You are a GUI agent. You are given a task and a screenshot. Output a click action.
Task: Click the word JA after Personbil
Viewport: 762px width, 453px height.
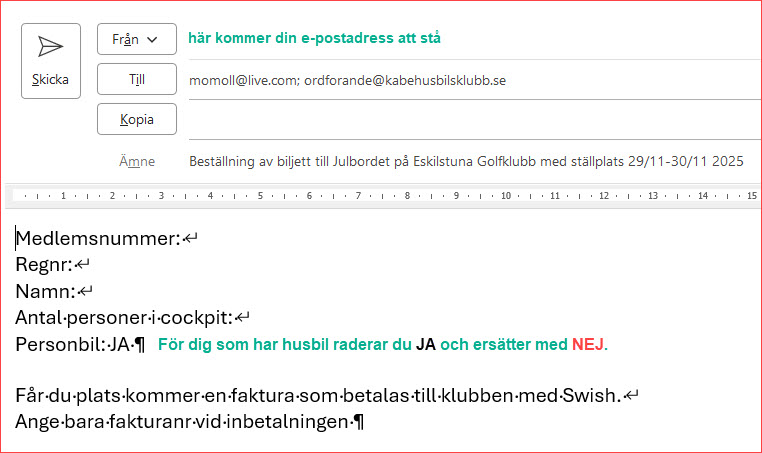coord(119,345)
